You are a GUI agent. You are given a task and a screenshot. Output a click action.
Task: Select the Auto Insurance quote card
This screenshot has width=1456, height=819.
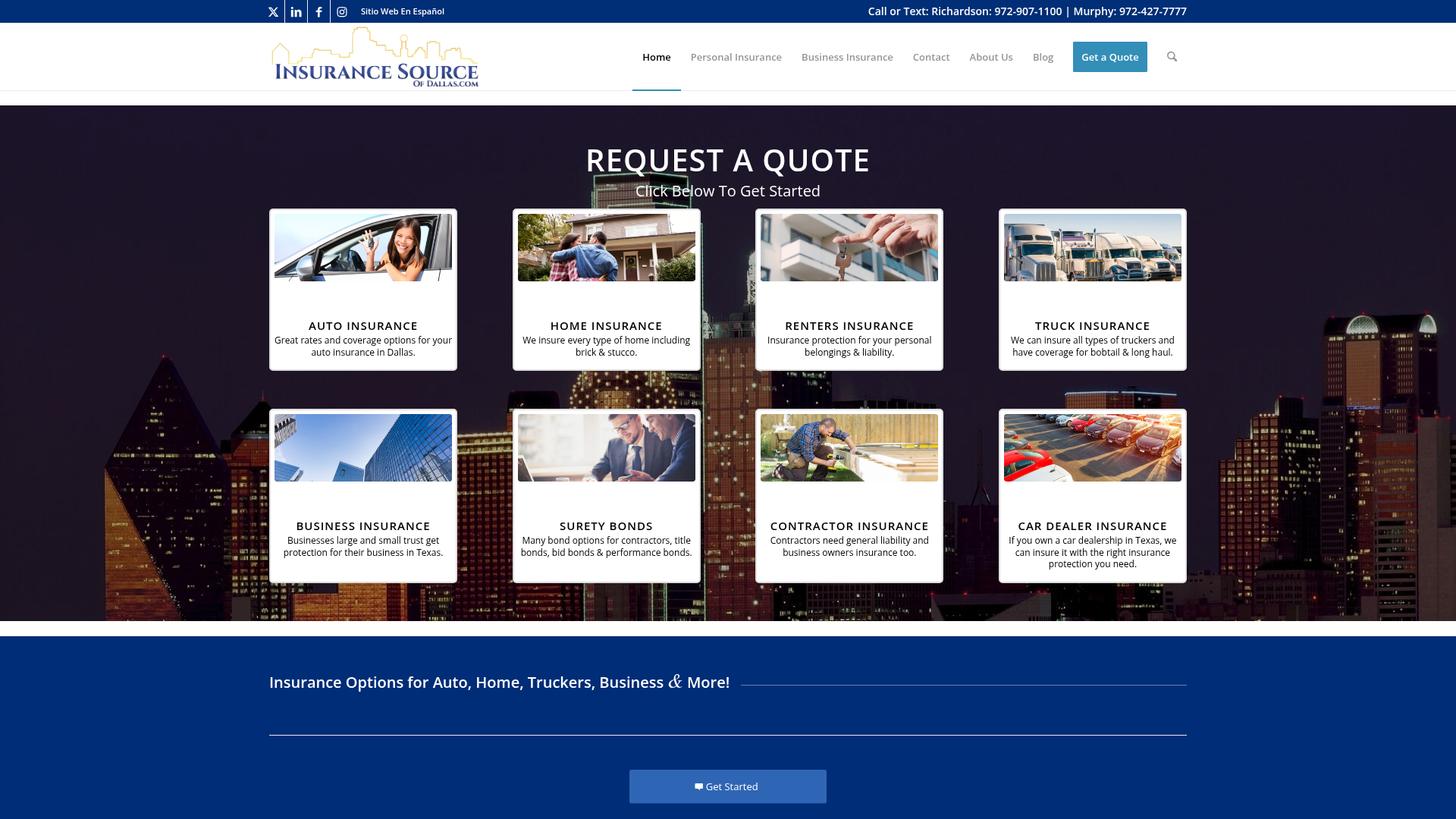[362, 289]
